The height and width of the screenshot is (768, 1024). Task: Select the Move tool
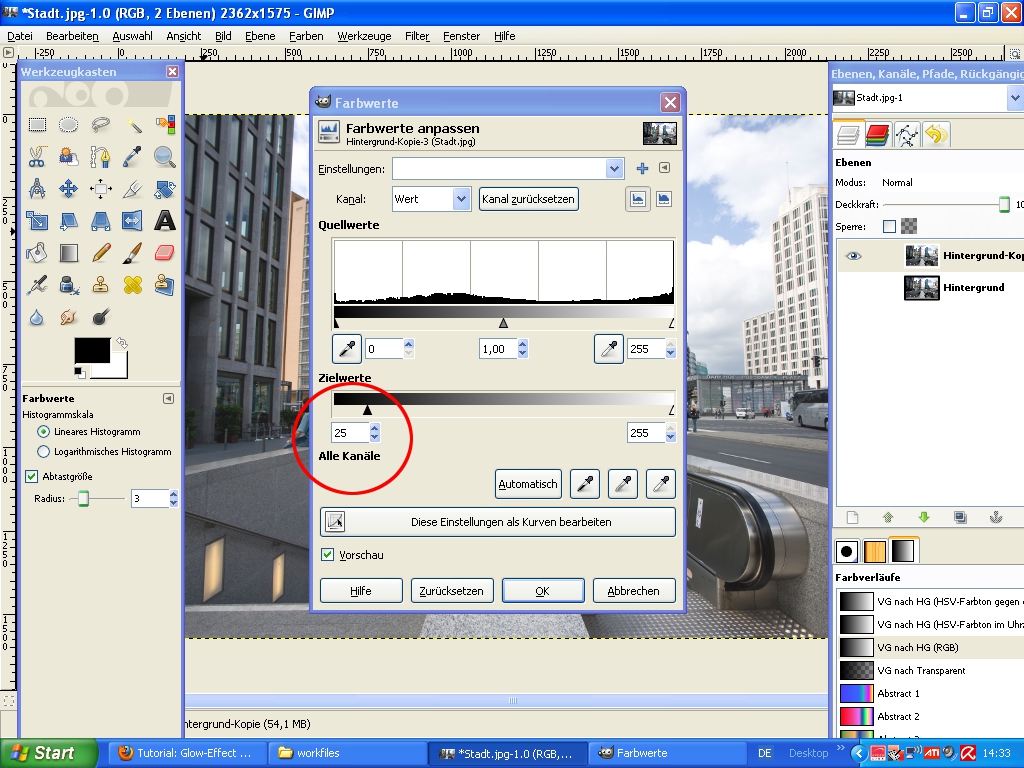click(x=69, y=189)
